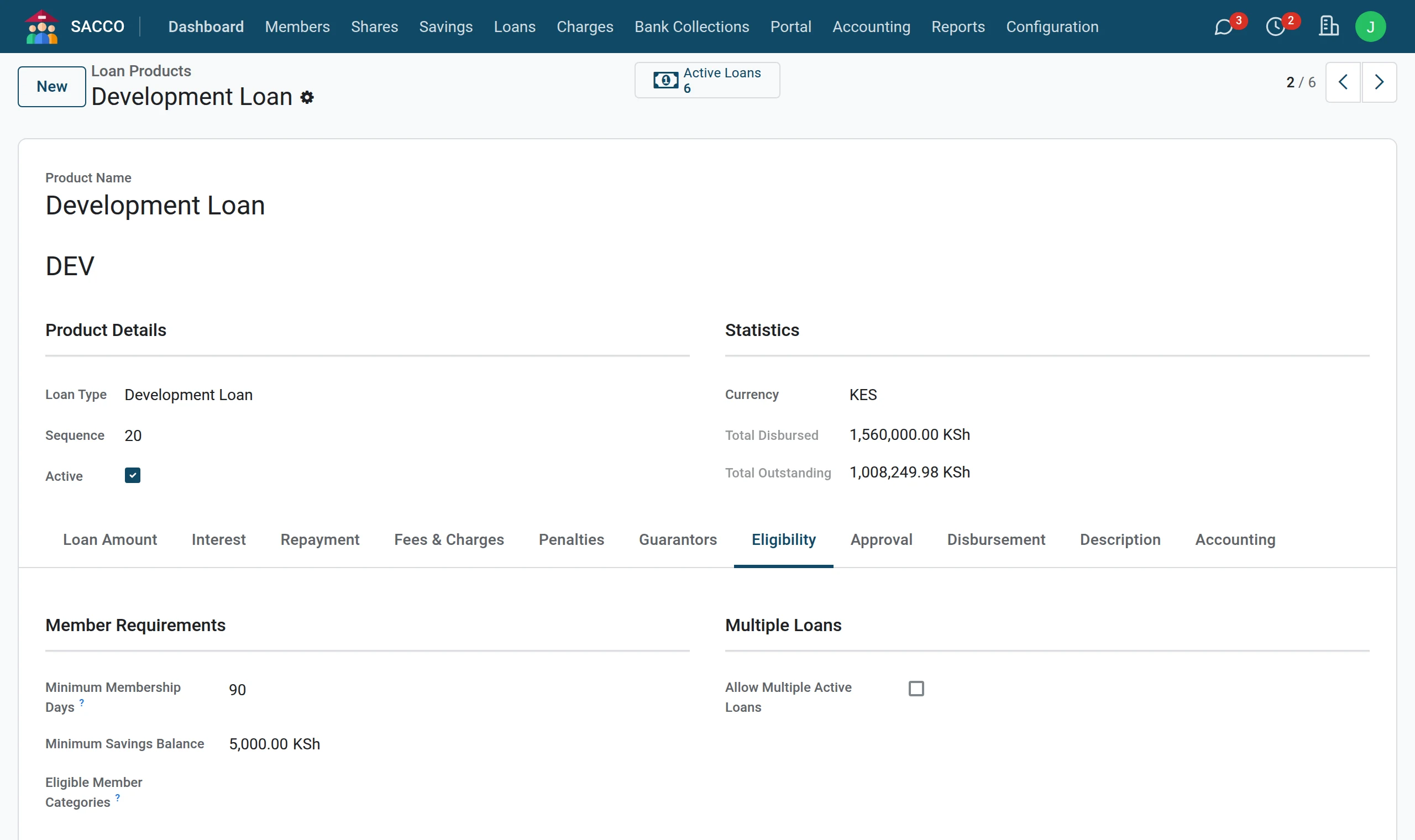Switch to the Guarantors tab
Viewport: 1415px width, 840px height.
click(678, 539)
